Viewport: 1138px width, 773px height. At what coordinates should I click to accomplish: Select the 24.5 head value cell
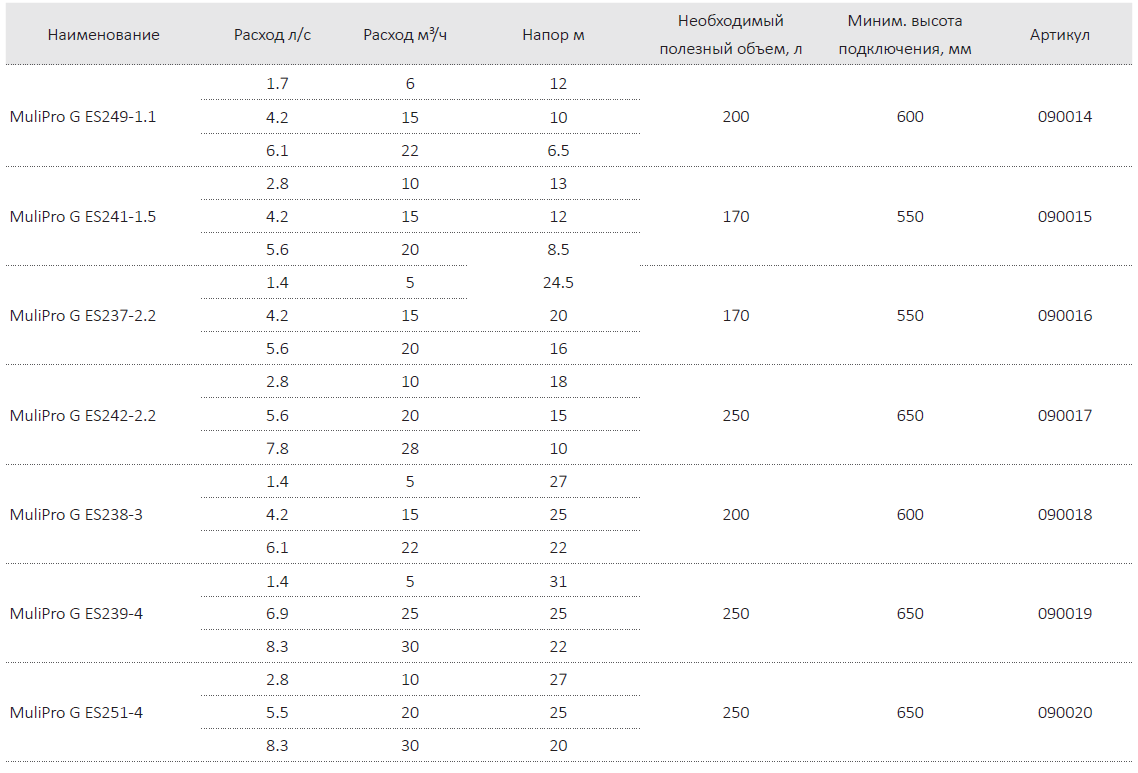[558, 282]
